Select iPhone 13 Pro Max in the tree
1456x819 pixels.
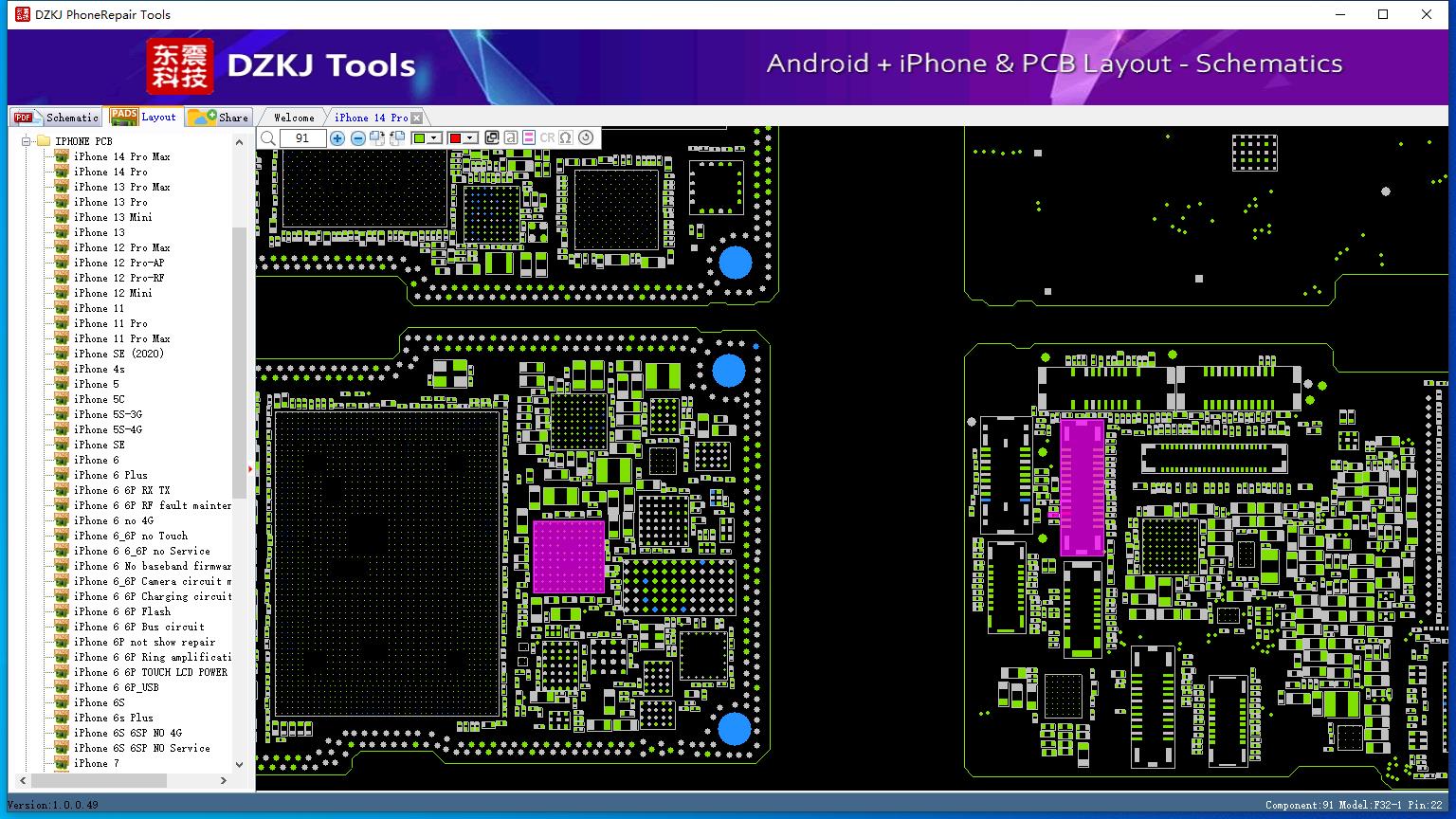[122, 187]
